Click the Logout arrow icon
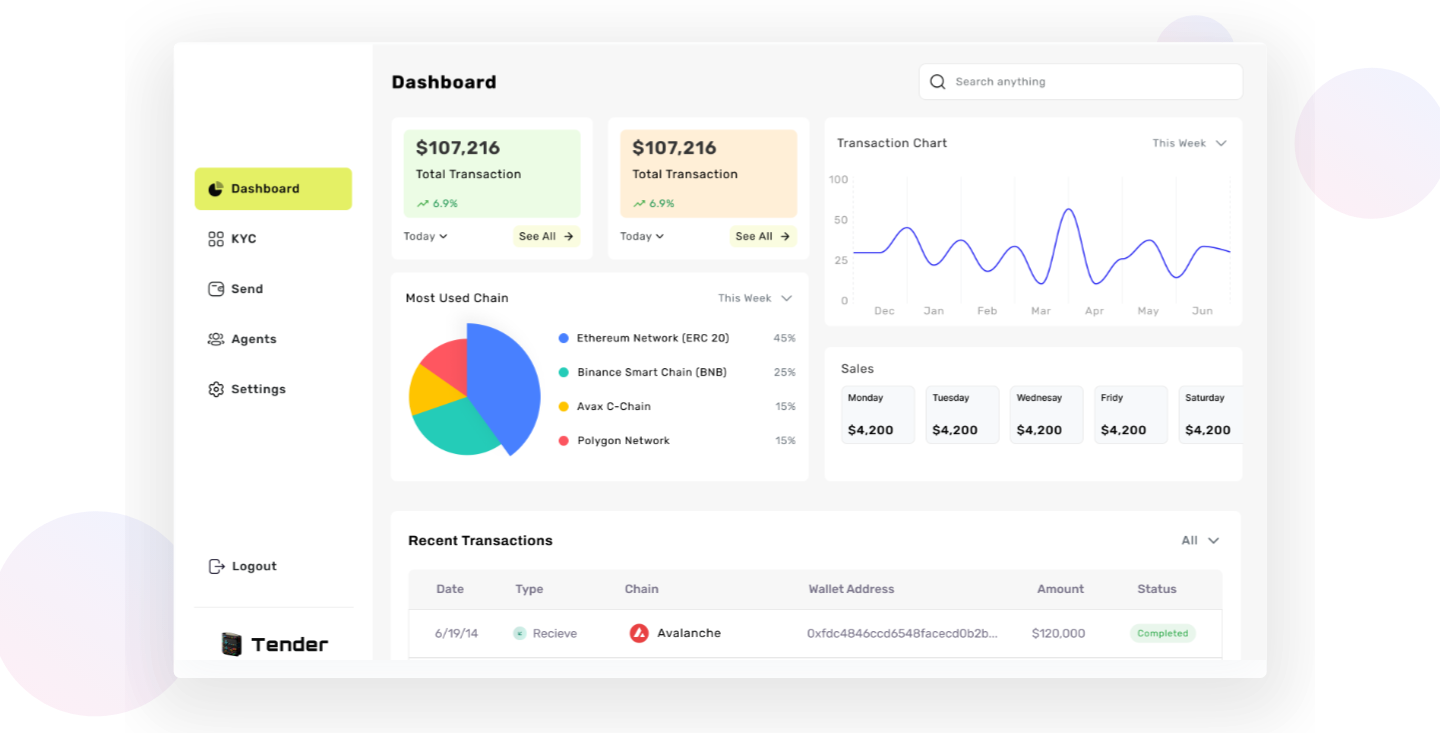1440x752 pixels. point(216,566)
